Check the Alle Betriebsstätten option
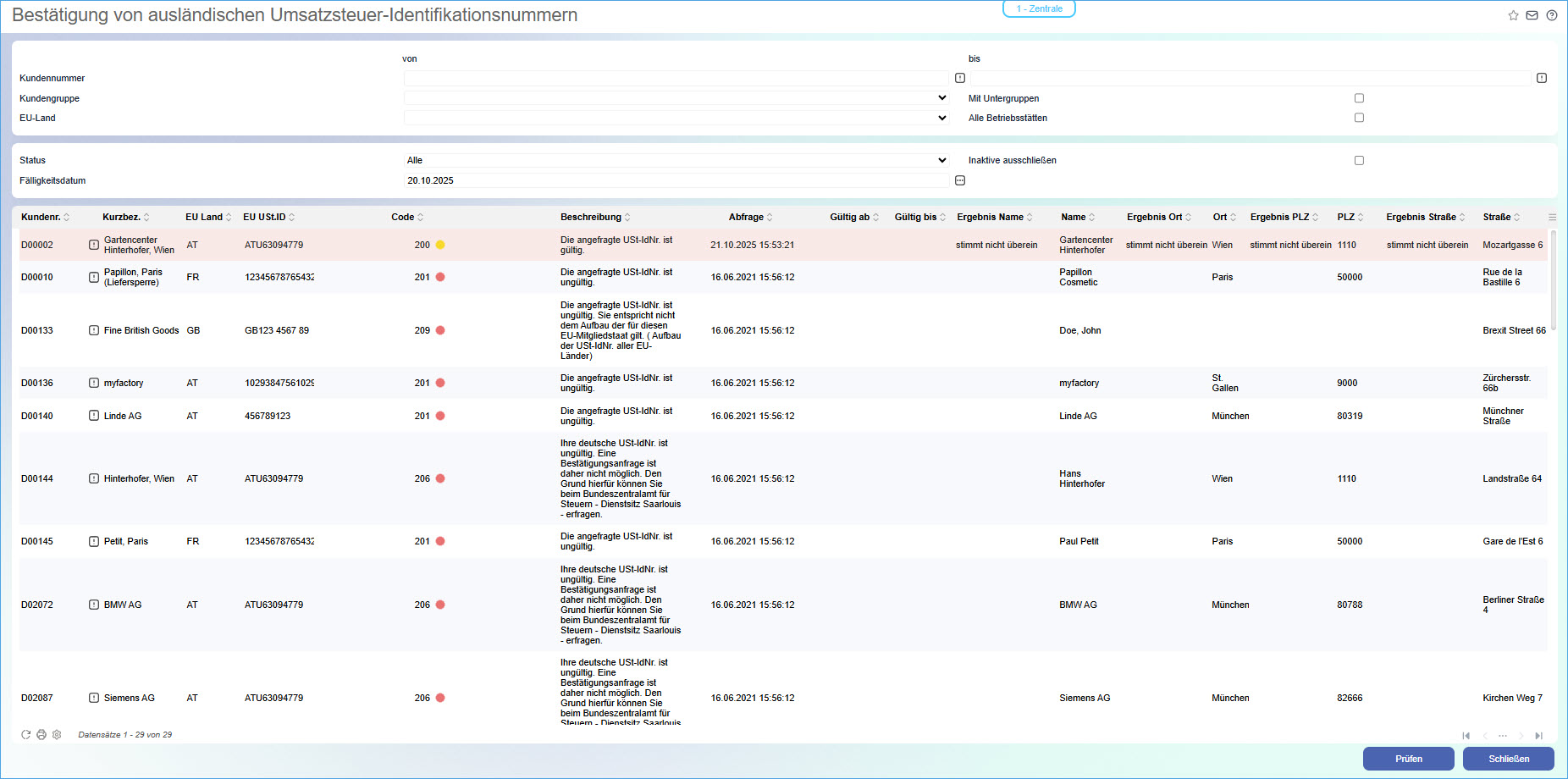This screenshot has width=1568, height=779. (1359, 118)
